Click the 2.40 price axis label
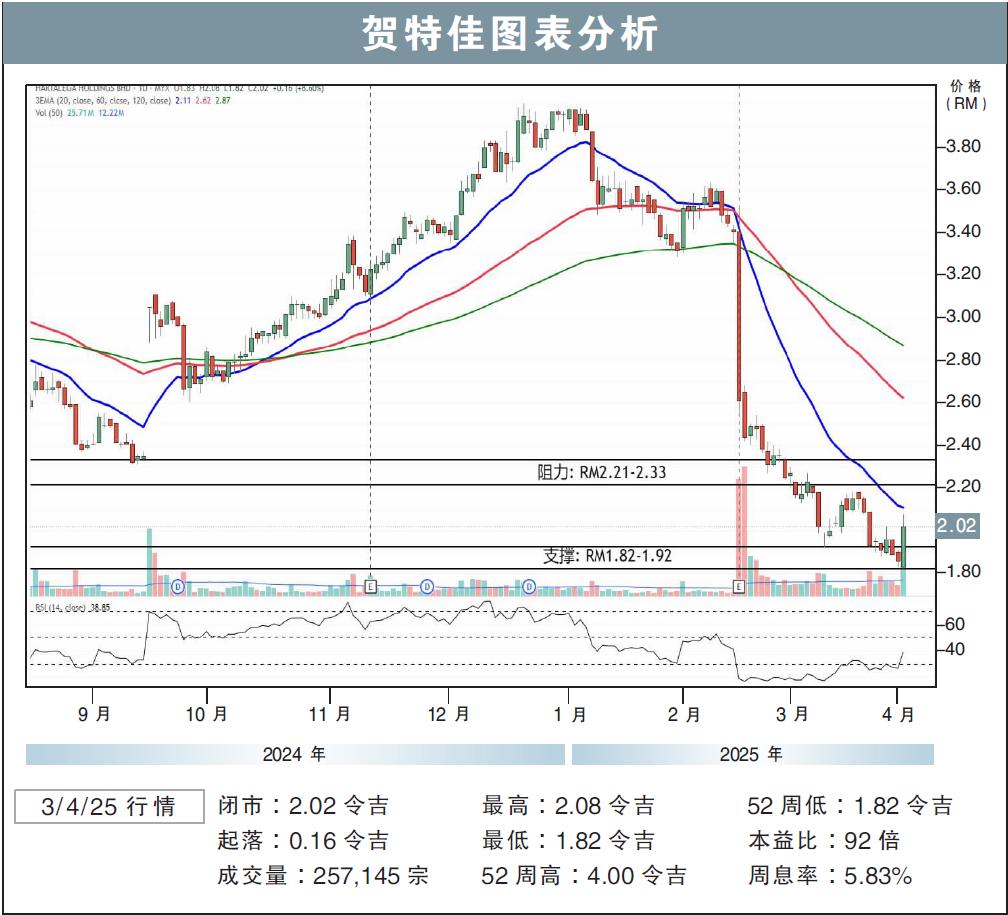 (963, 444)
